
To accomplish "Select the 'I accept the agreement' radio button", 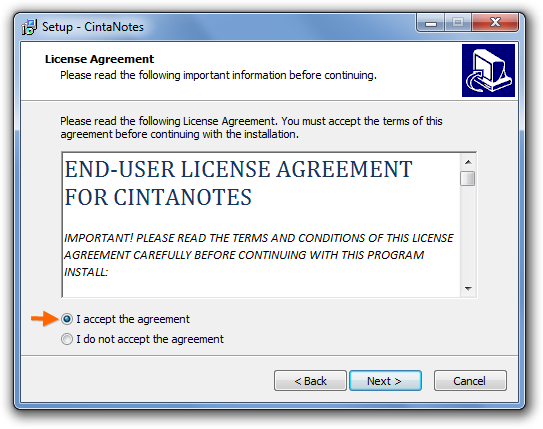I will coord(67,319).
